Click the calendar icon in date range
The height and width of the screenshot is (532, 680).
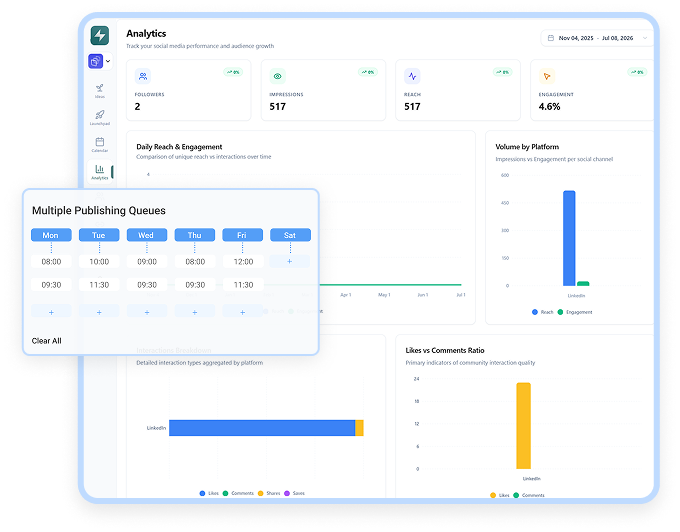point(551,38)
